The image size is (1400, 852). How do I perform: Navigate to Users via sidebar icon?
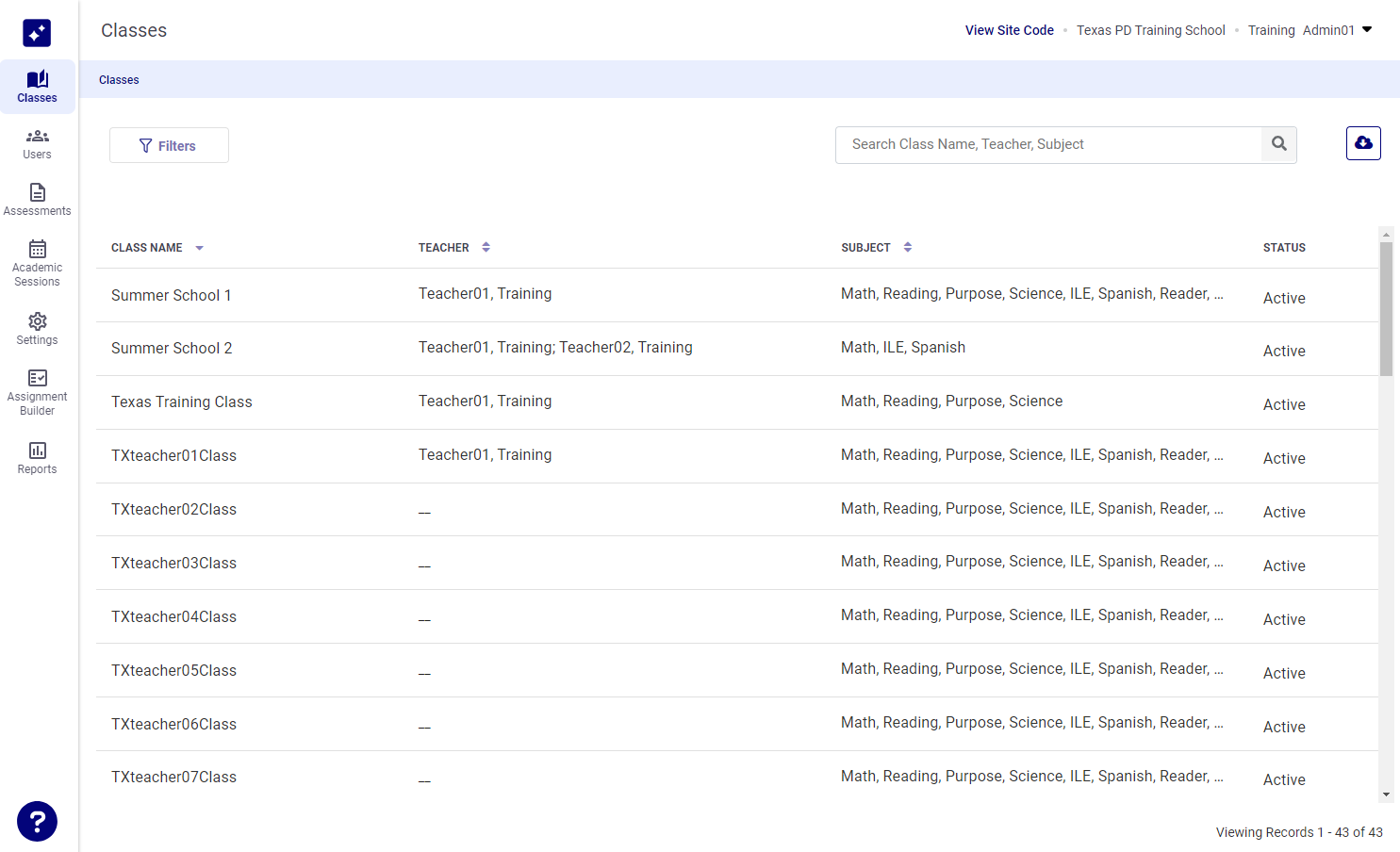point(37,144)
